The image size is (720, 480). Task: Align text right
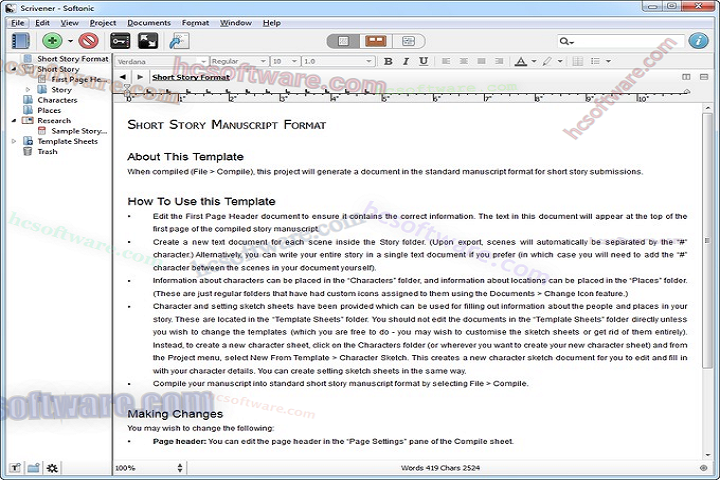point(499,61)
